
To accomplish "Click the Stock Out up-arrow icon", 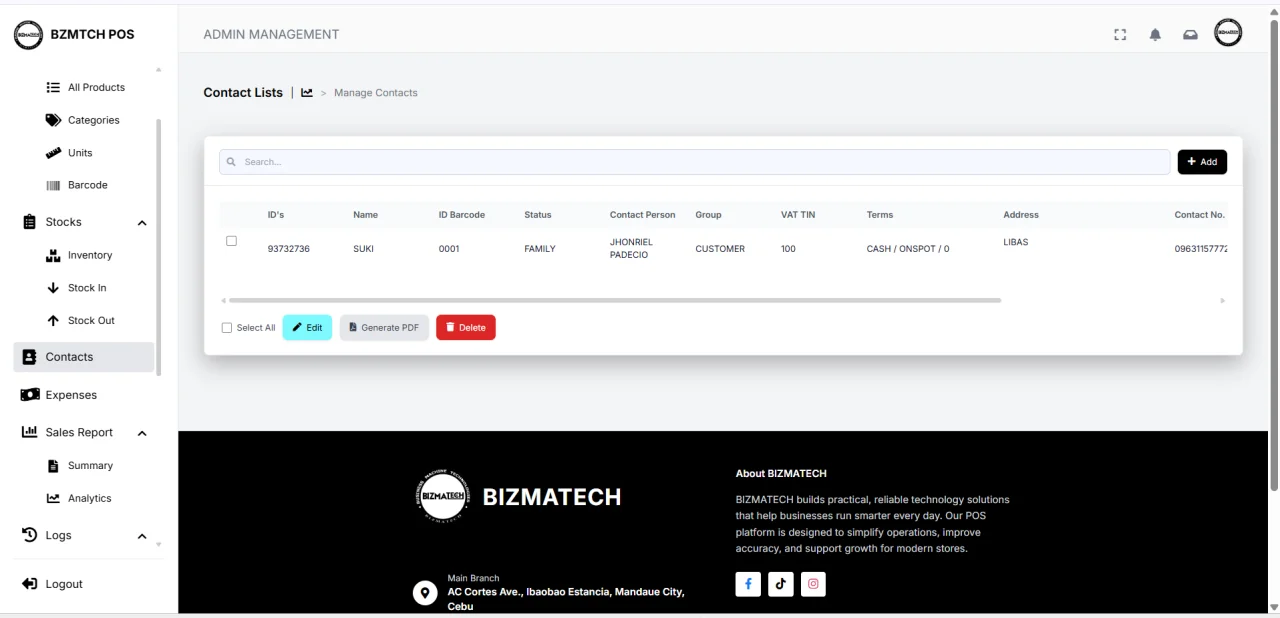I will coord(53,321).
